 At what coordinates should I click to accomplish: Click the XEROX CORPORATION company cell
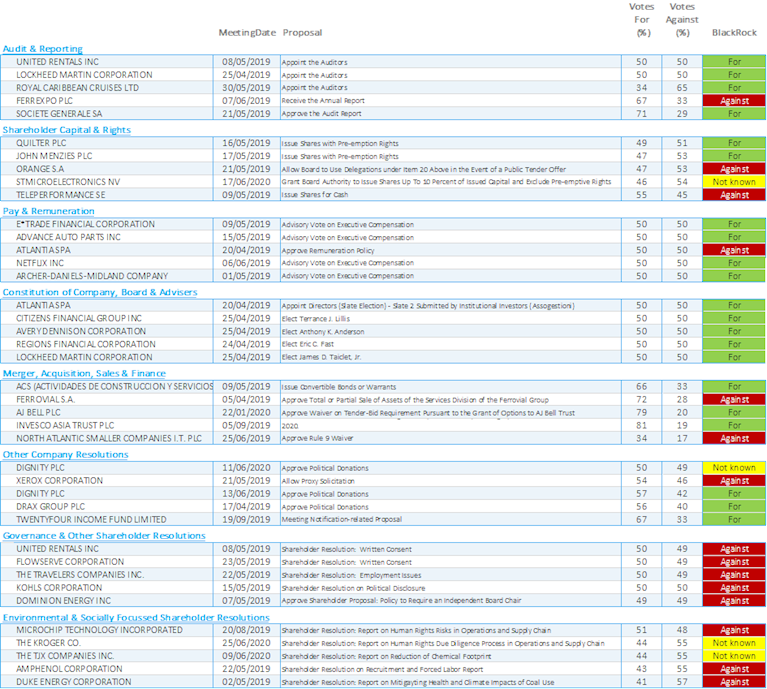click(x=107, y=481)
